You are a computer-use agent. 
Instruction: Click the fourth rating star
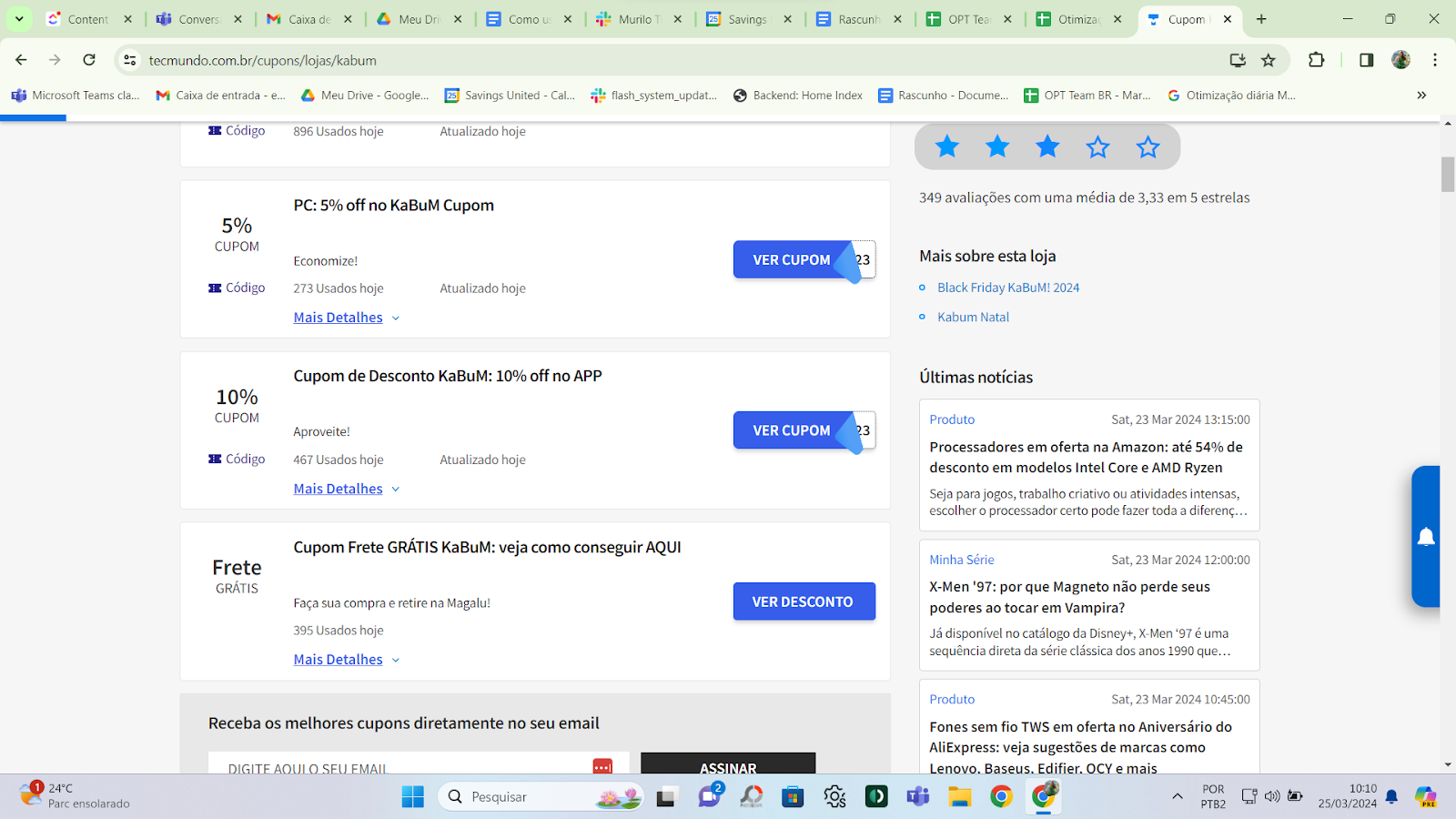[1097, 147]
